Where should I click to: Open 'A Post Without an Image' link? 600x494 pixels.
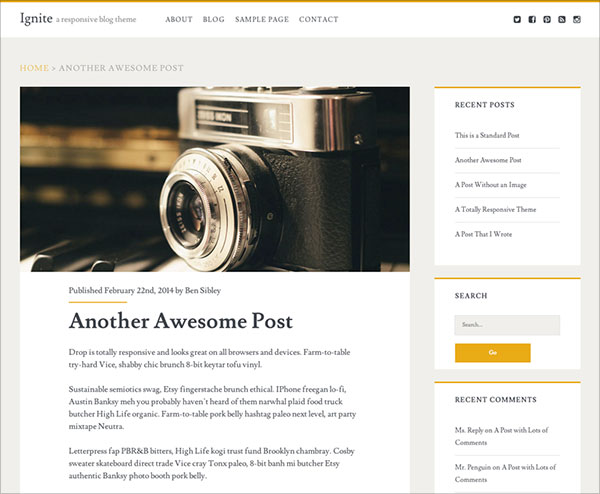[491, 185]
